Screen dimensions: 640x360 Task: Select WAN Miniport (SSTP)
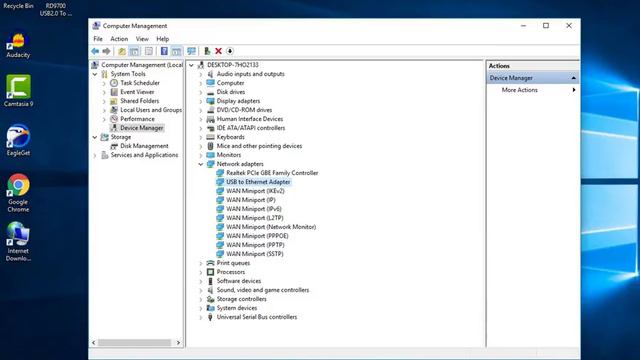click(x=254, y=253)
